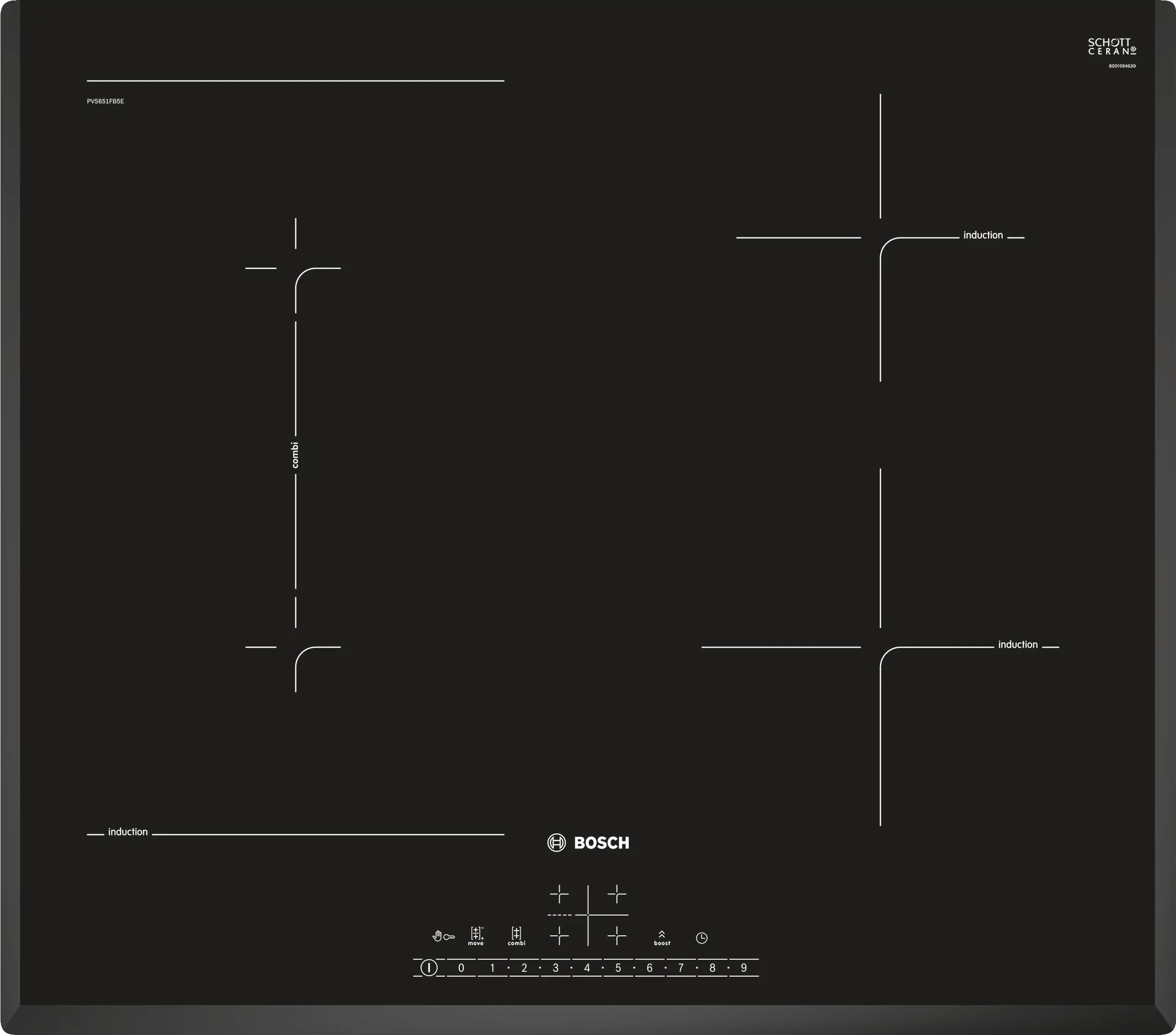Activate the move function icon

tap(476, 935)
